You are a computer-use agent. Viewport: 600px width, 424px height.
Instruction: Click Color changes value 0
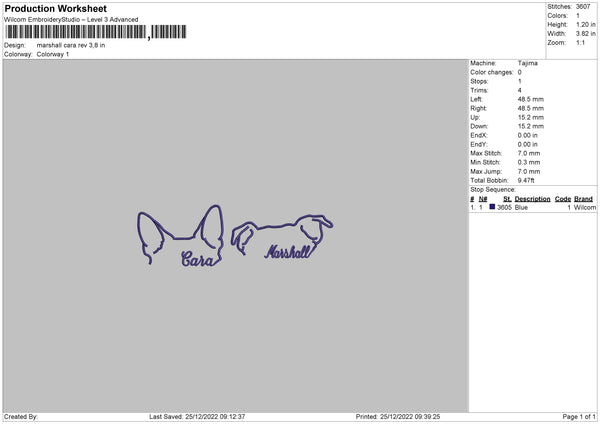[x=520, y=72]
